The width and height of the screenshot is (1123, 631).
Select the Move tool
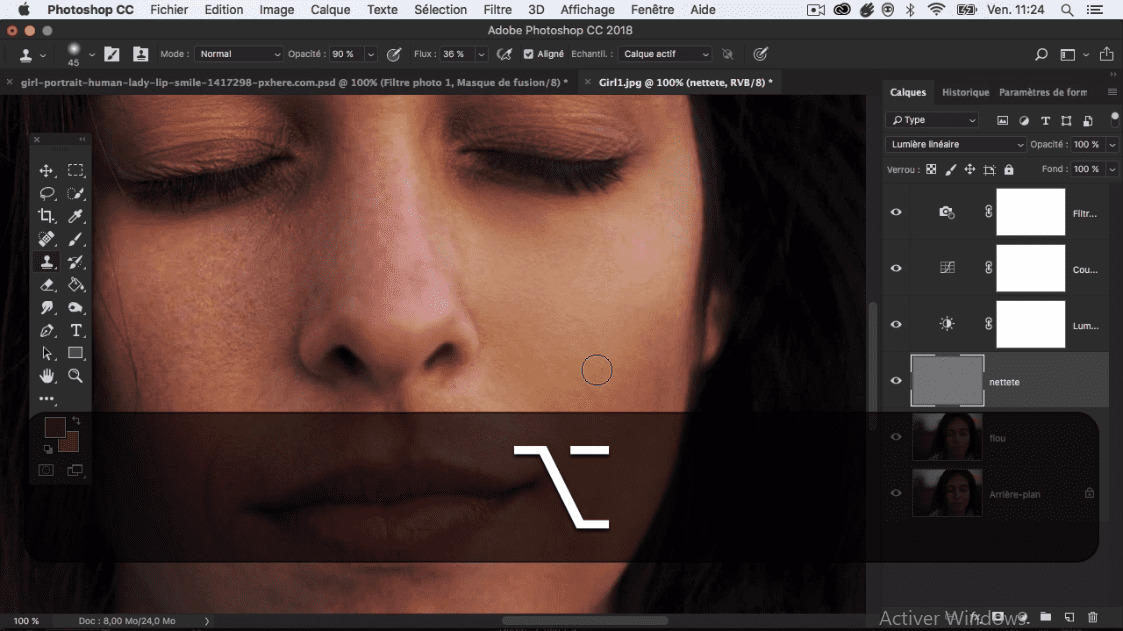pyautogui.click(x=46, y=171)
